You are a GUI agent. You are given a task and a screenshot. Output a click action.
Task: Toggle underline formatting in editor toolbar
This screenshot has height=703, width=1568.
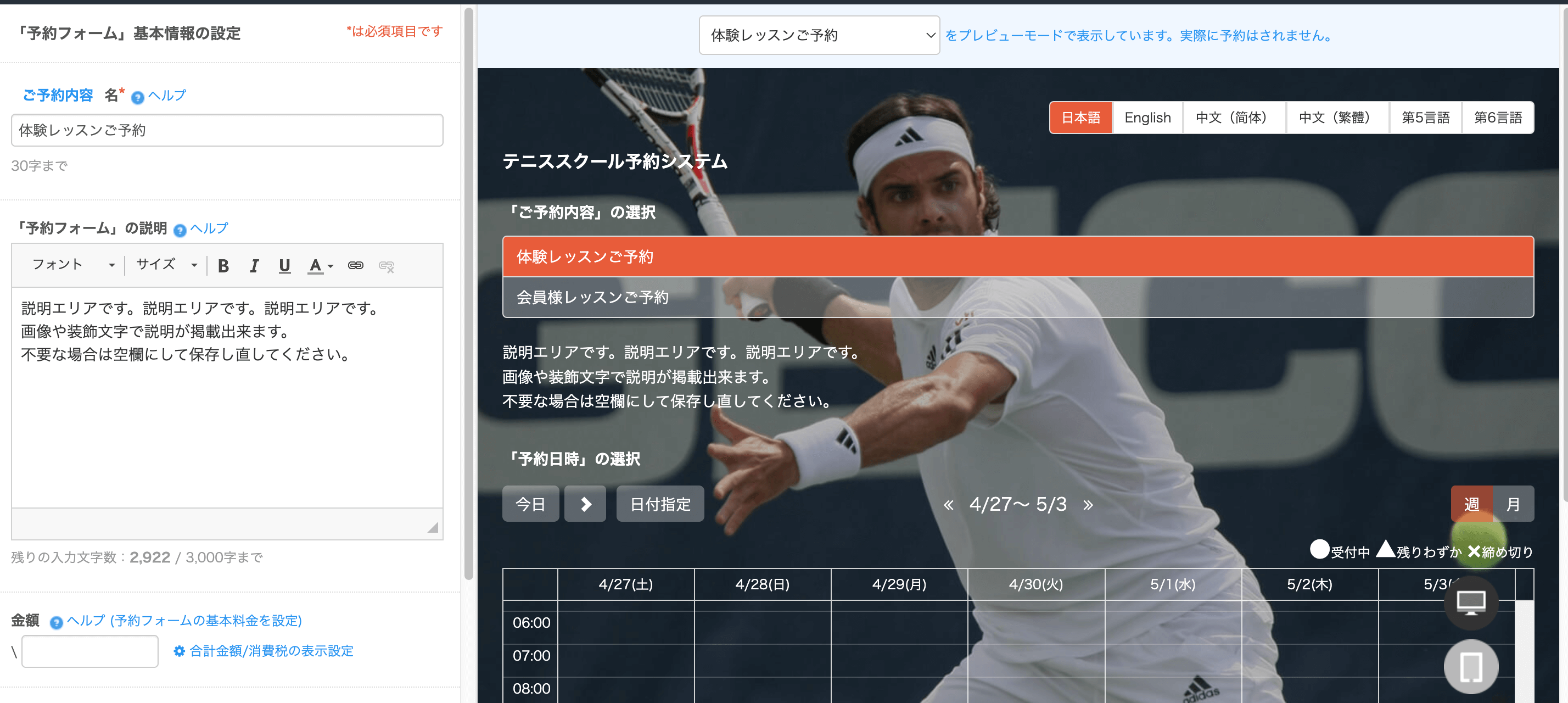[x=284, y=266]
